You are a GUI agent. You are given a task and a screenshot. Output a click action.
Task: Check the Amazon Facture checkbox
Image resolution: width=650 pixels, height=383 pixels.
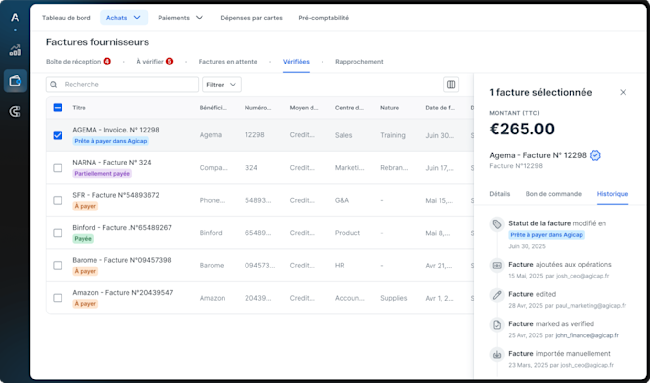tap(58, 298)
